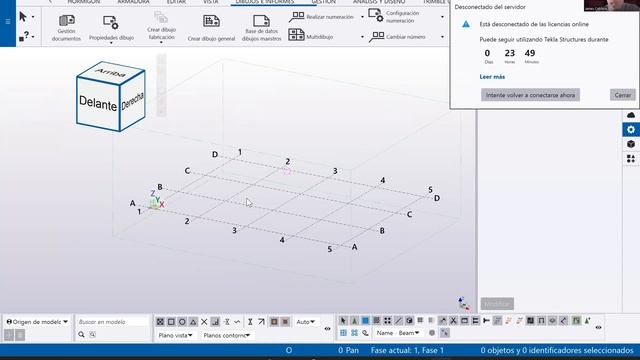The width and height of the screenshot is (640, 360).
Task: Toggle selection toolbar visibility eye
Action: (598, 327)
